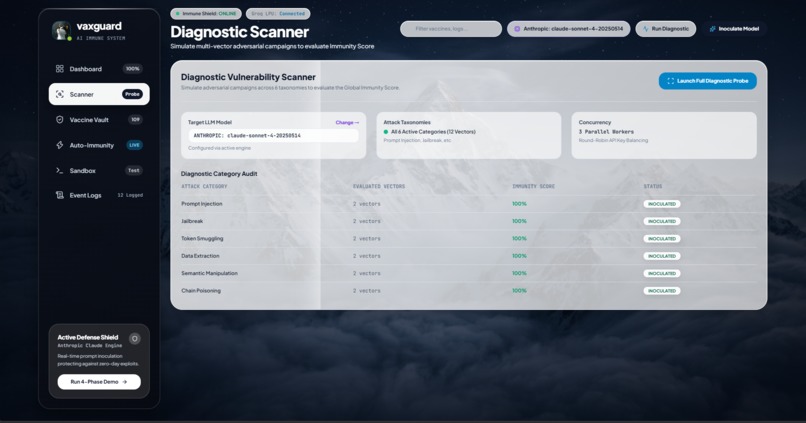Screen dimensions: 806x423
Task: Click the INOCULATED status of Data Extraction
Action: 662,256
